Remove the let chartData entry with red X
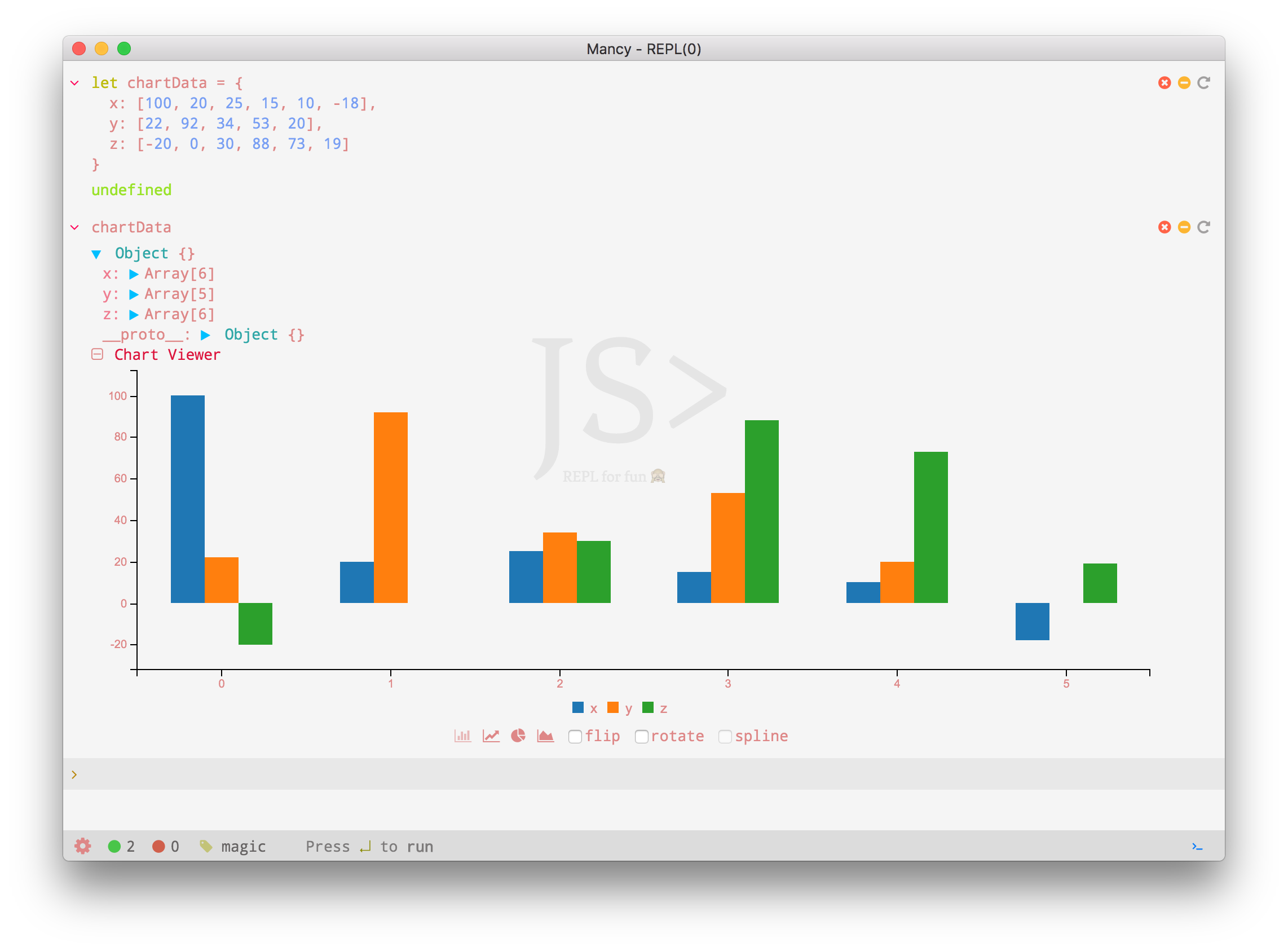The width and height of the screenshot is (1288, 951). [x=1165, y=83]
